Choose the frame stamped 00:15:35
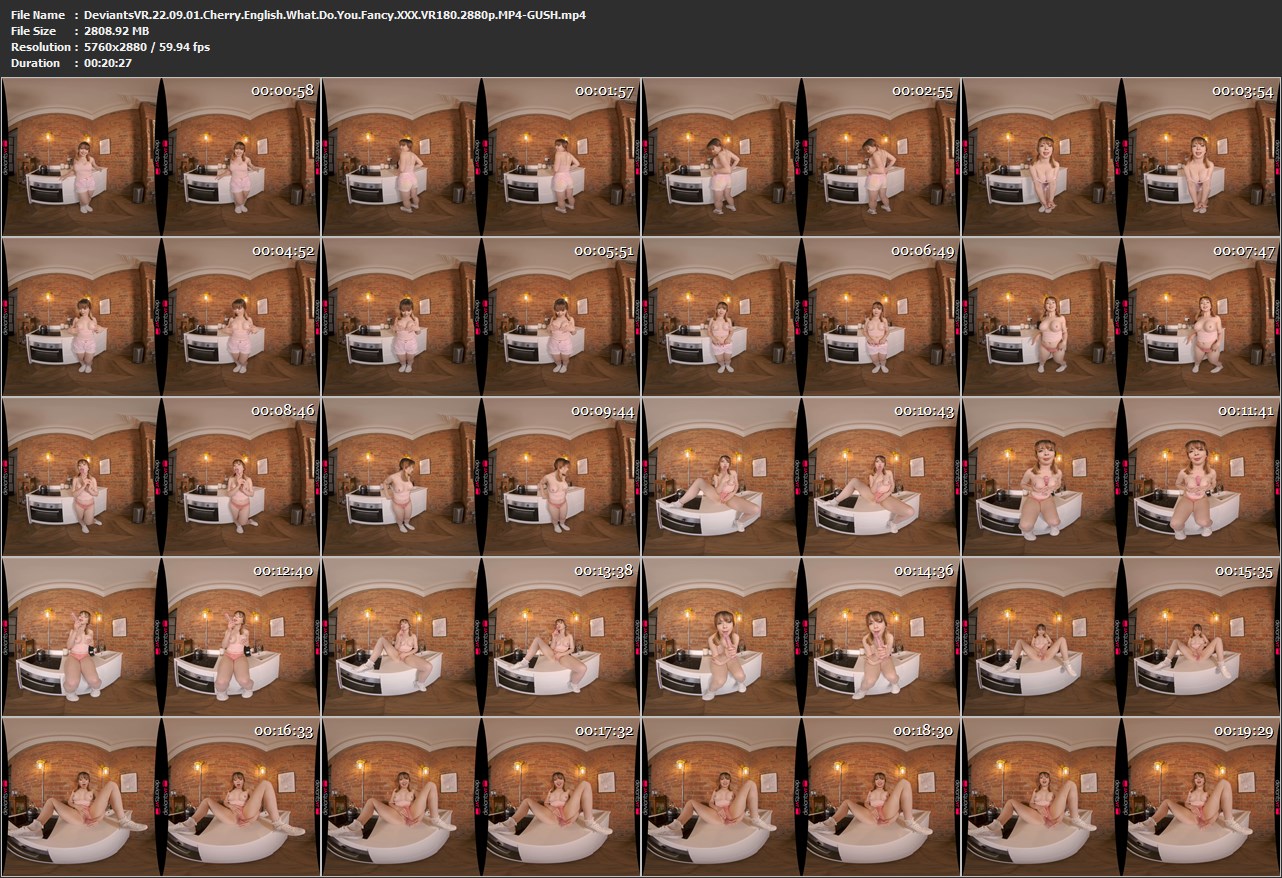 tap(1120, 636)
